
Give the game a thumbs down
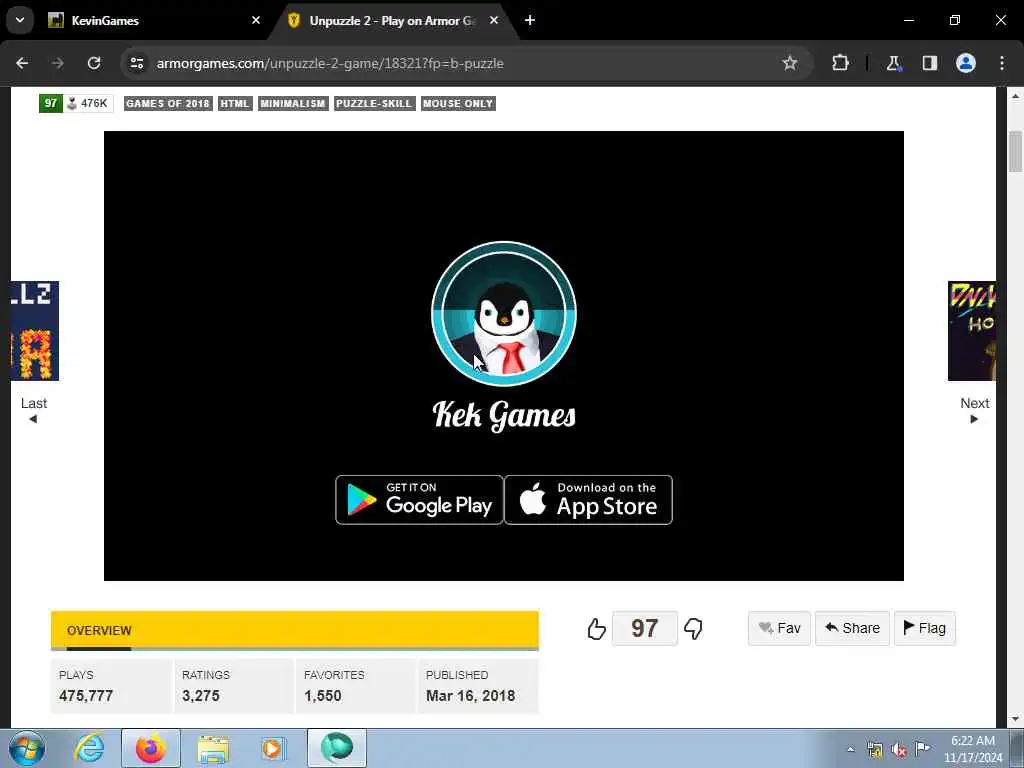[694, 628]
